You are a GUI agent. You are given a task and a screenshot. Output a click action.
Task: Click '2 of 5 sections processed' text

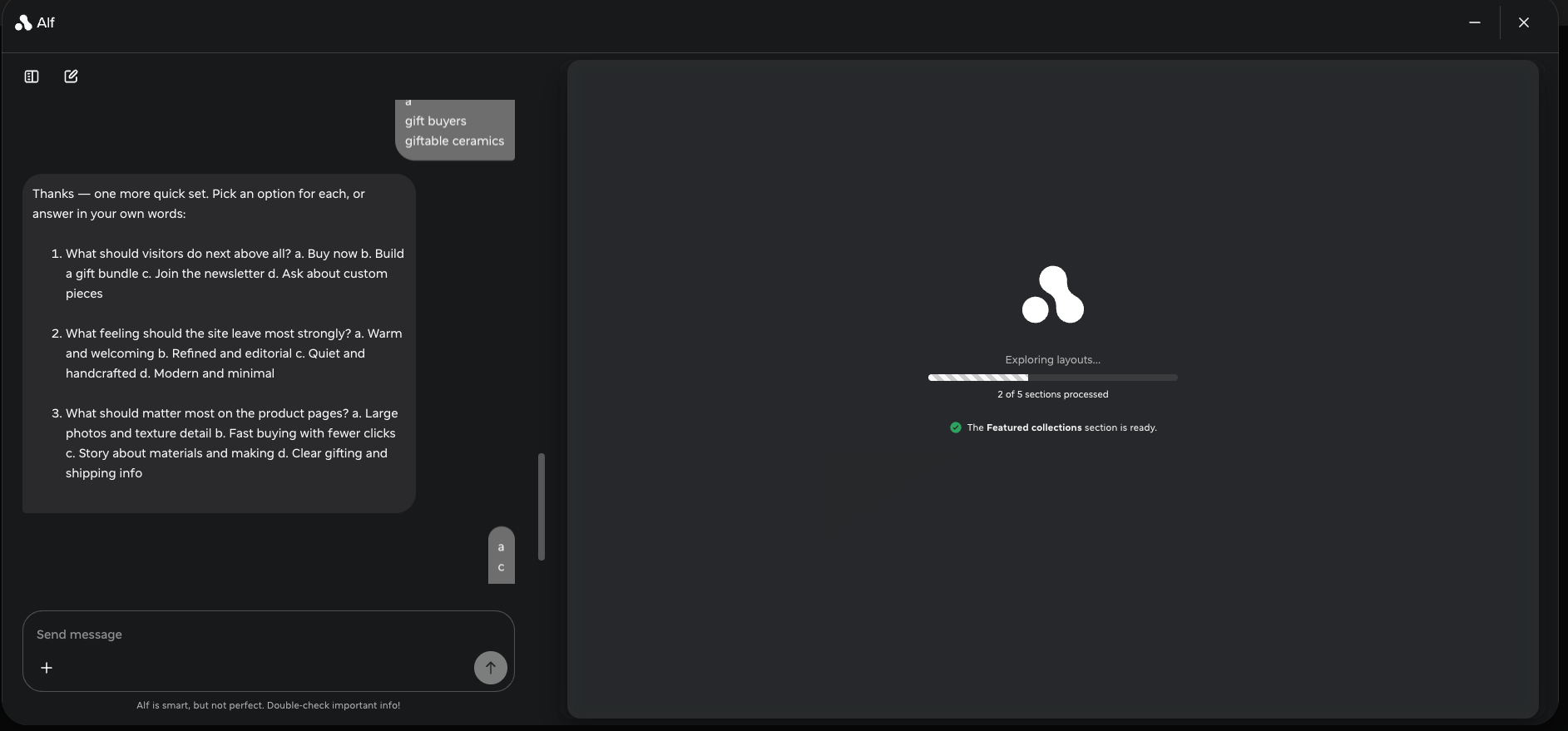point(1053,394)
